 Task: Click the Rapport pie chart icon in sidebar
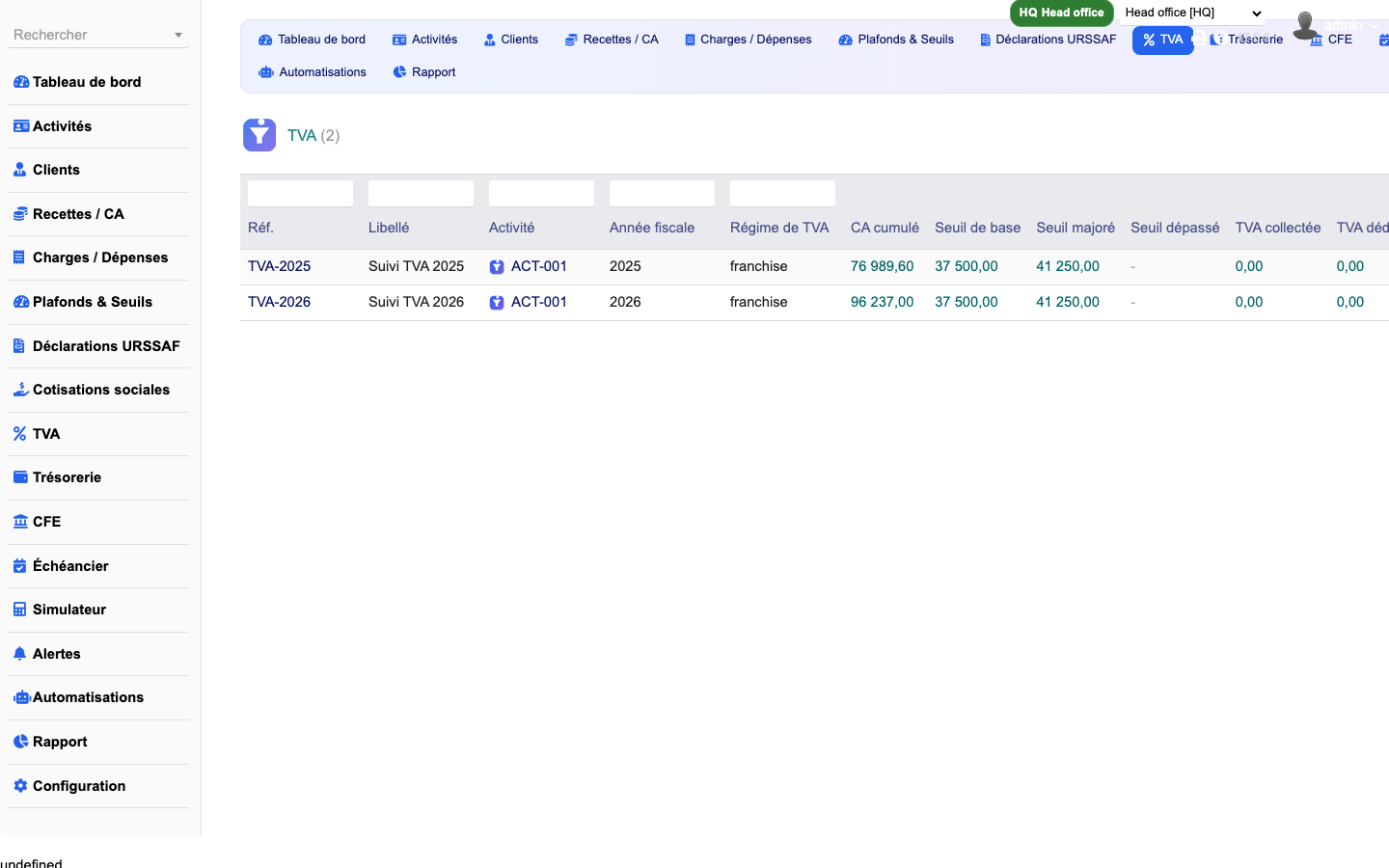tap(20, 742)
